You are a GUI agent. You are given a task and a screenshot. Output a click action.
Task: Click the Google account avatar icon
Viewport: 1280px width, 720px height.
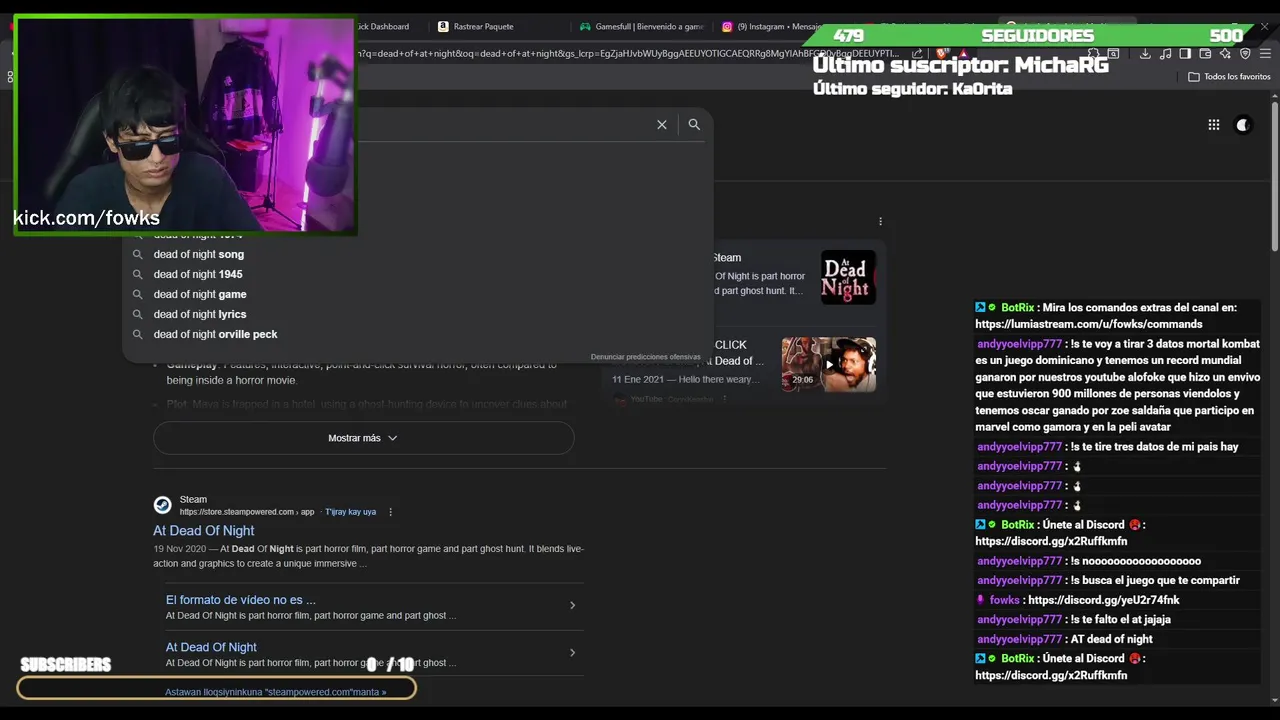pos(1243,125)
